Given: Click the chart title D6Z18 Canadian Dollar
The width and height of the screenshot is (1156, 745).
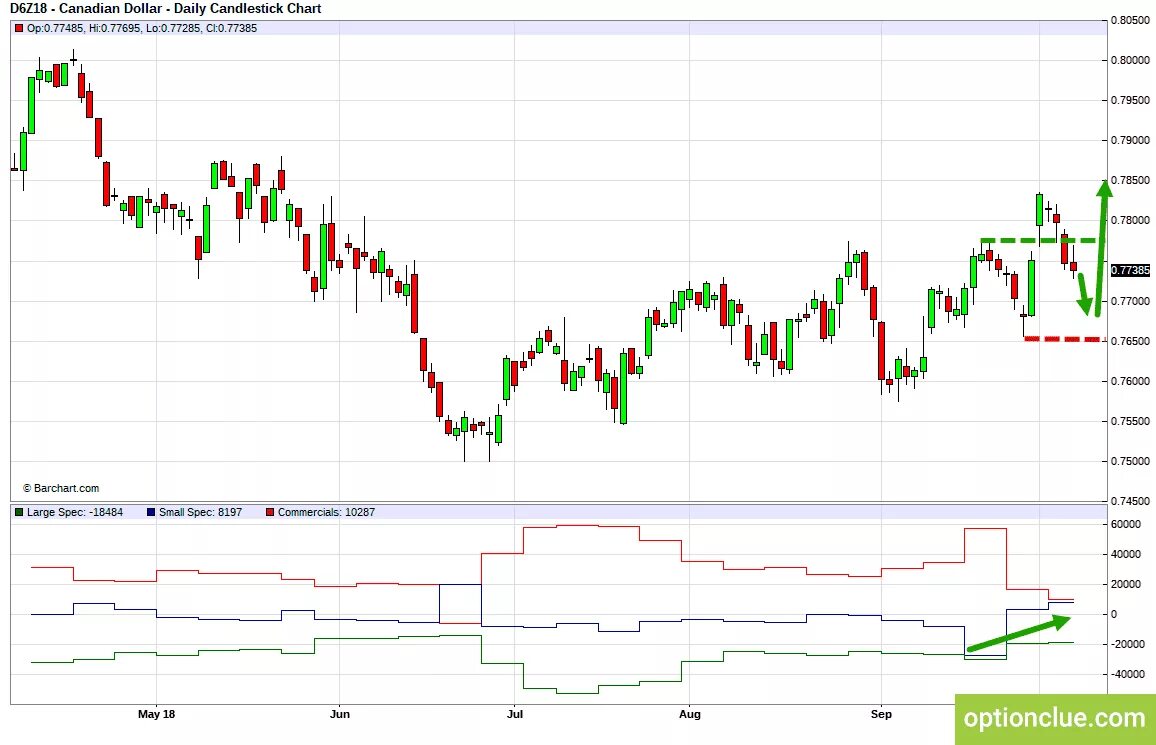Looking at the screenshot, I should 165,9.
